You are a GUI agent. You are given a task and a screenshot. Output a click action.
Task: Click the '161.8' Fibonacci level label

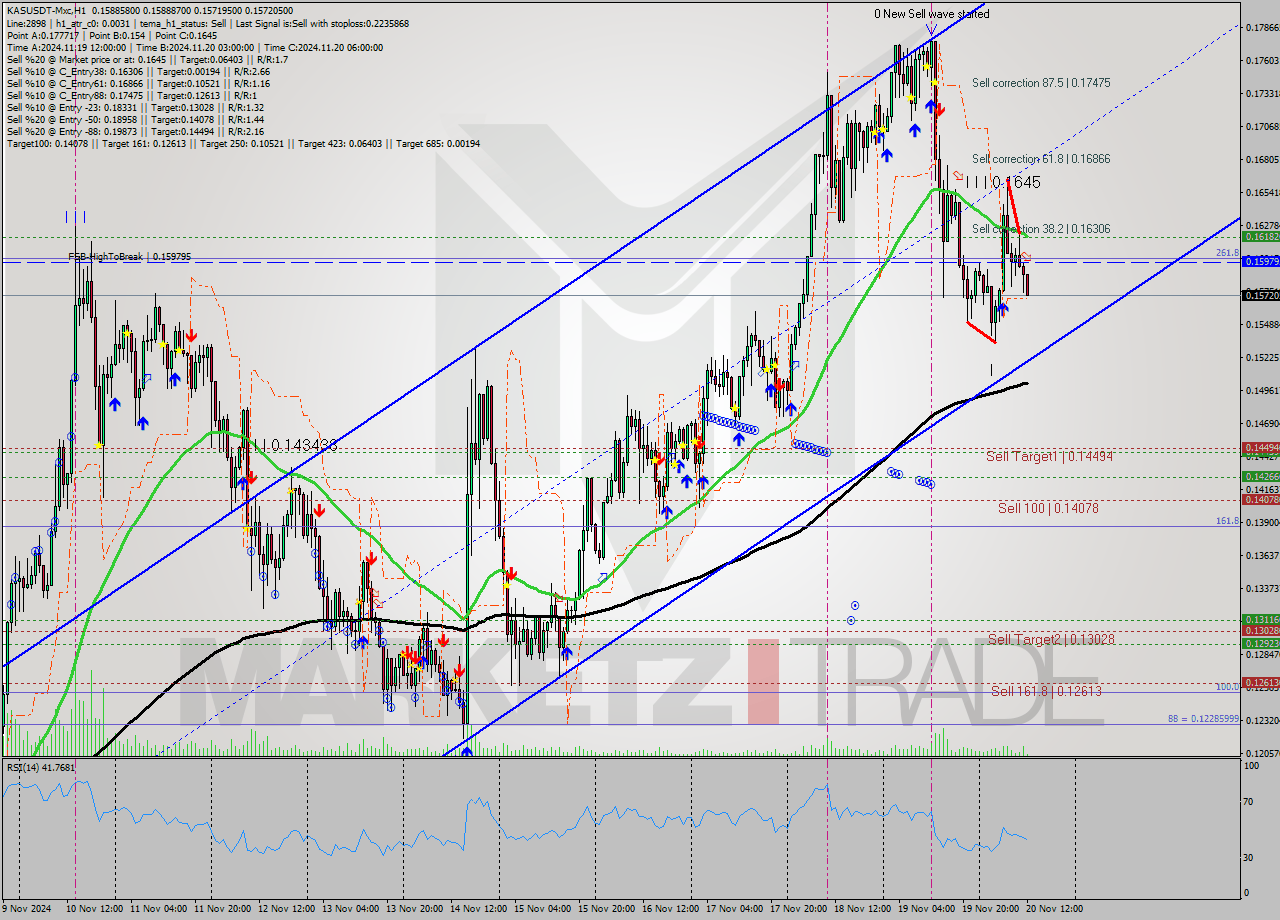(1227, 521)
